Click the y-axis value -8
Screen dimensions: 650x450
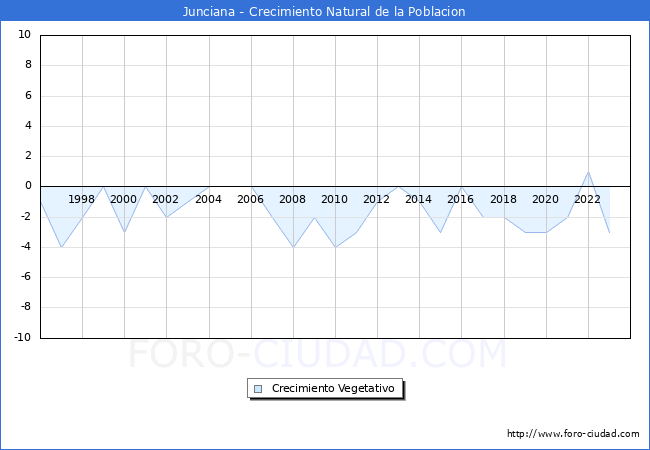[x=26, y=307]
